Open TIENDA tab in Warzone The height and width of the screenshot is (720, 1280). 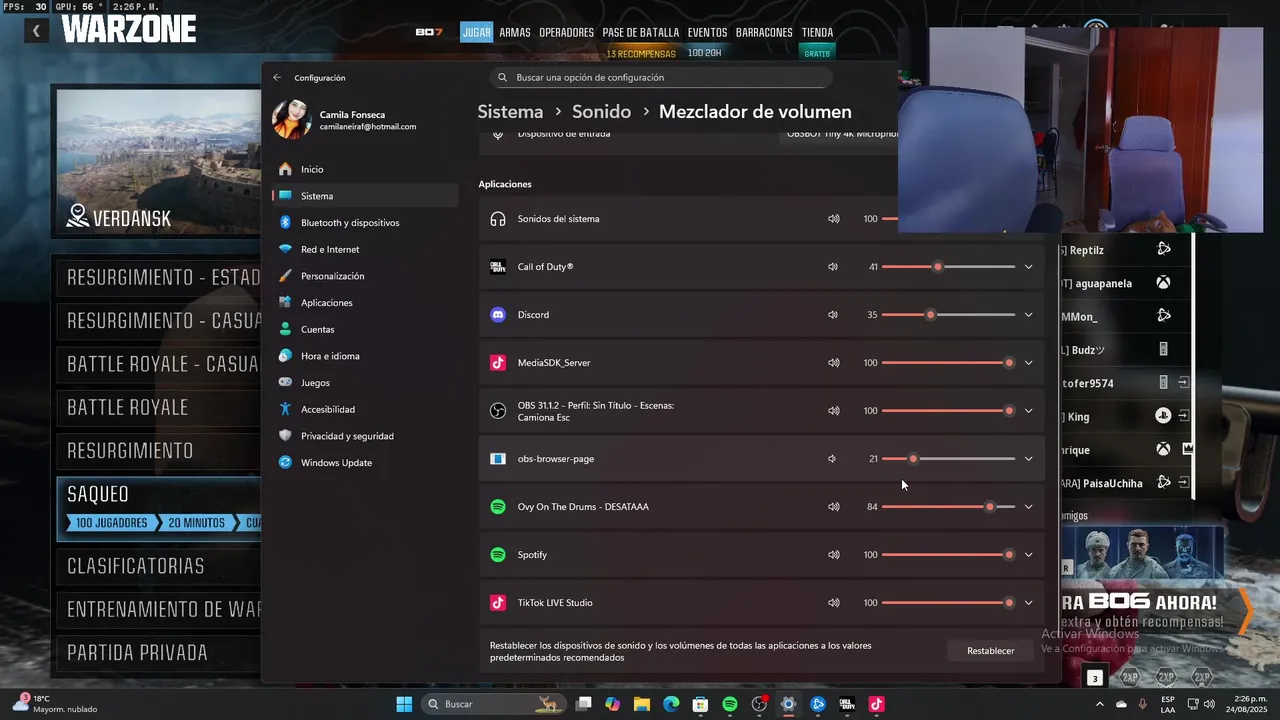coord(817,32)
